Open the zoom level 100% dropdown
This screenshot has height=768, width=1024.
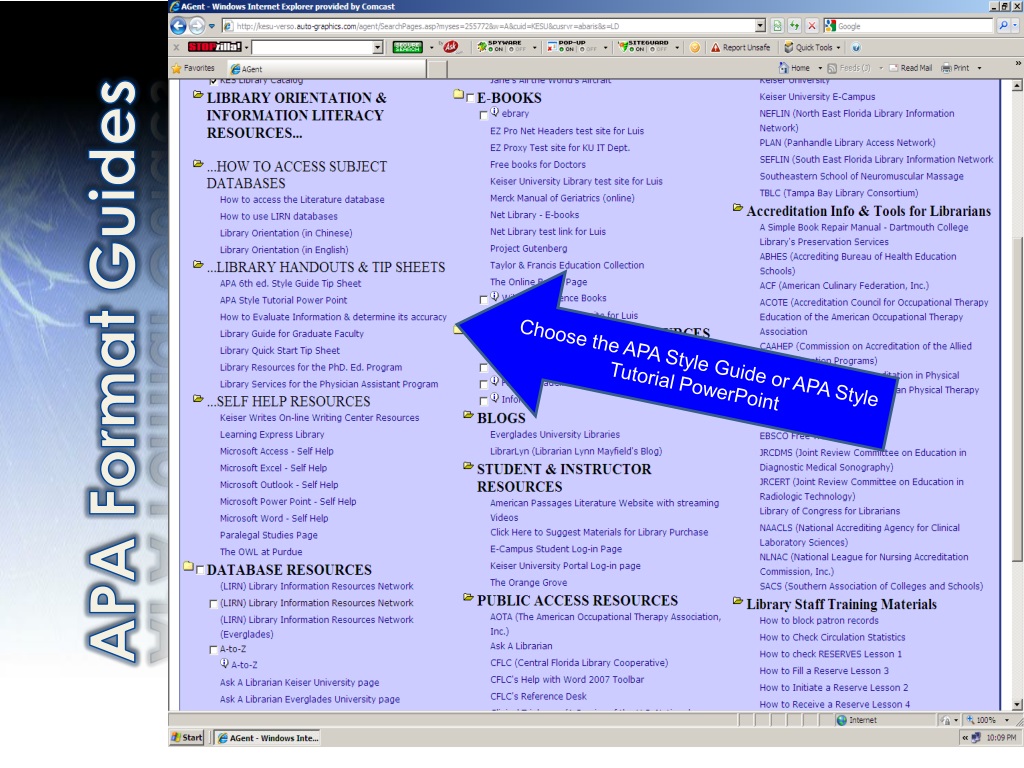(1006, 720)
